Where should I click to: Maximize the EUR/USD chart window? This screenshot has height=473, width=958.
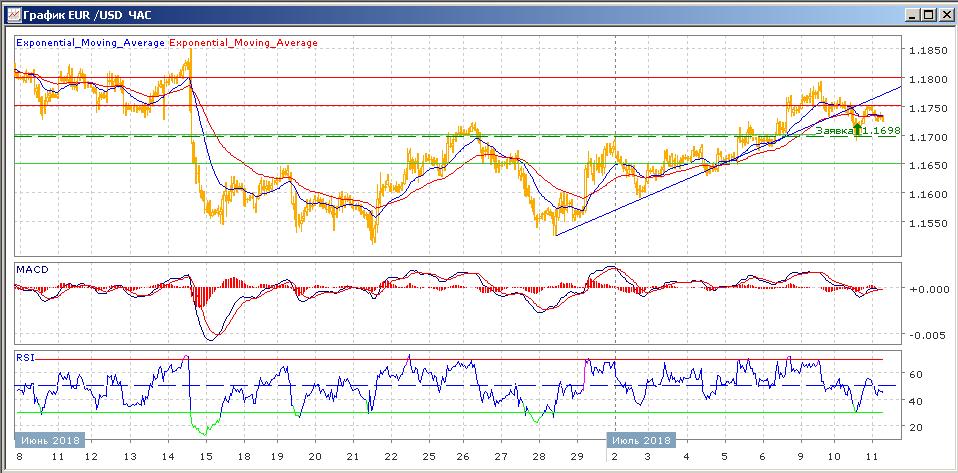click(x=928, y=15)
